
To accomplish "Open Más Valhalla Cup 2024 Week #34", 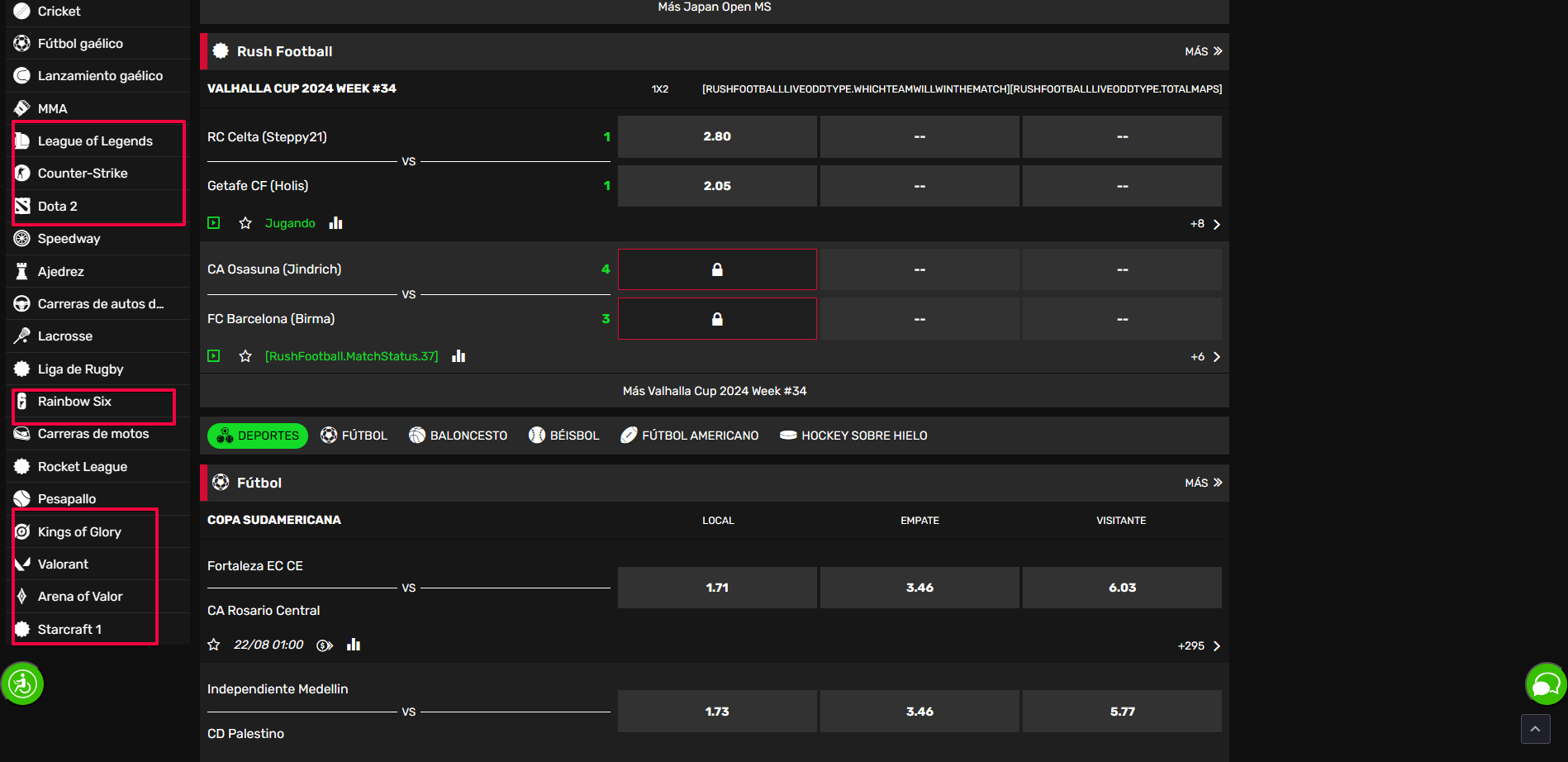I will tap(715, 391).
